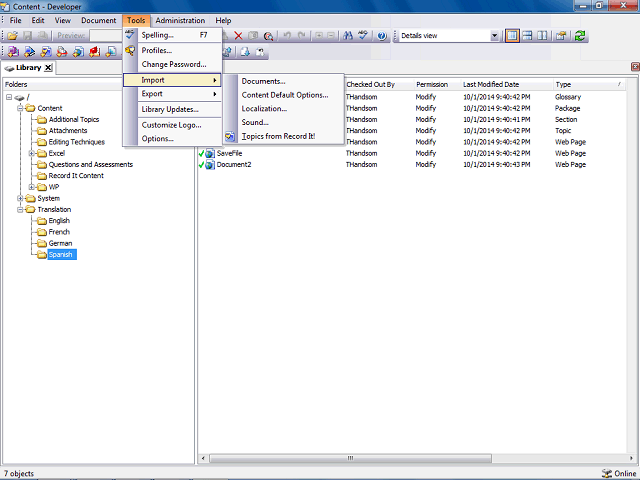
Task: Click the SaveFile web page icon
Action: tap(210, 153)
